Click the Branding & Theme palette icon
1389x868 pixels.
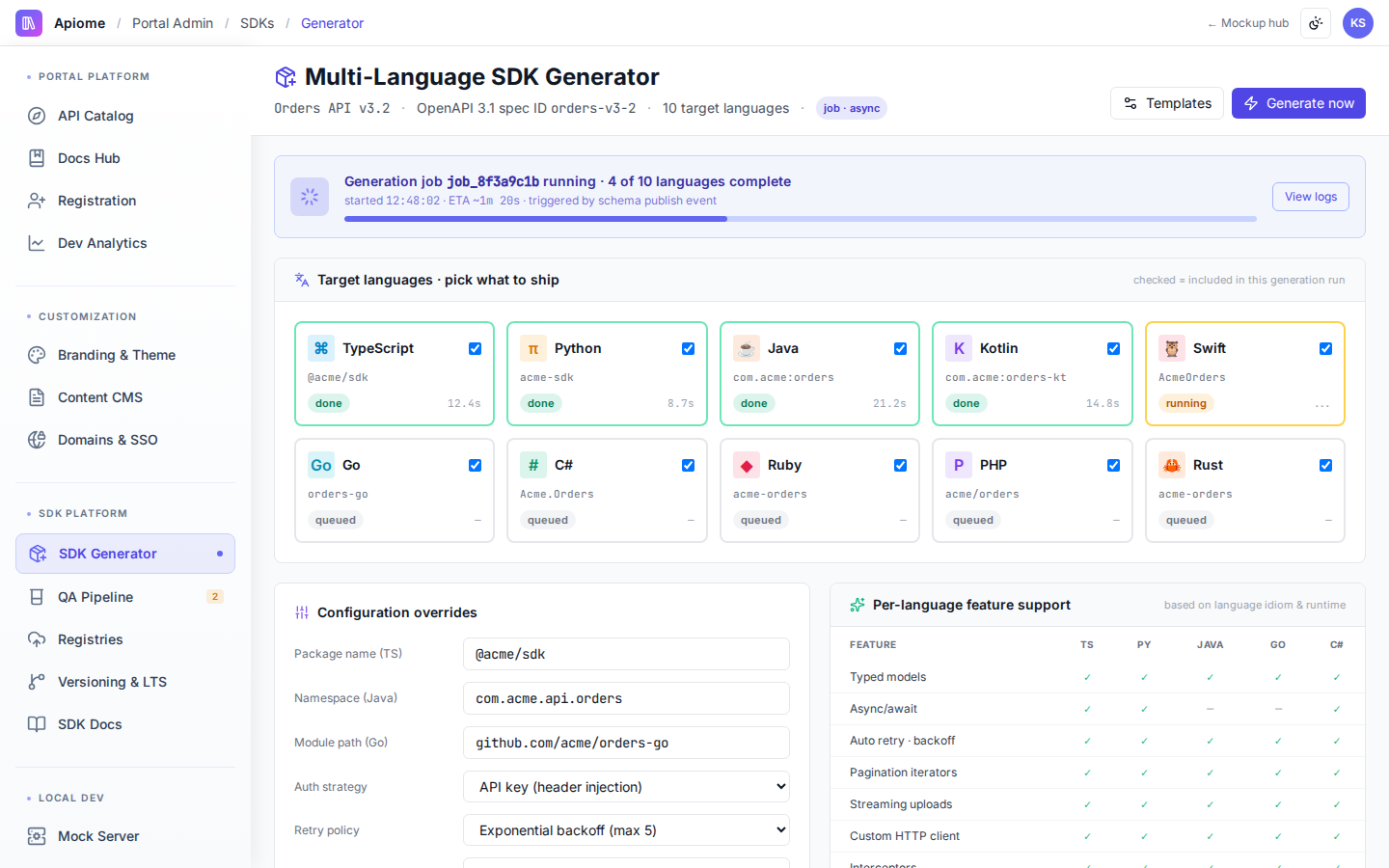click(37, 355)
